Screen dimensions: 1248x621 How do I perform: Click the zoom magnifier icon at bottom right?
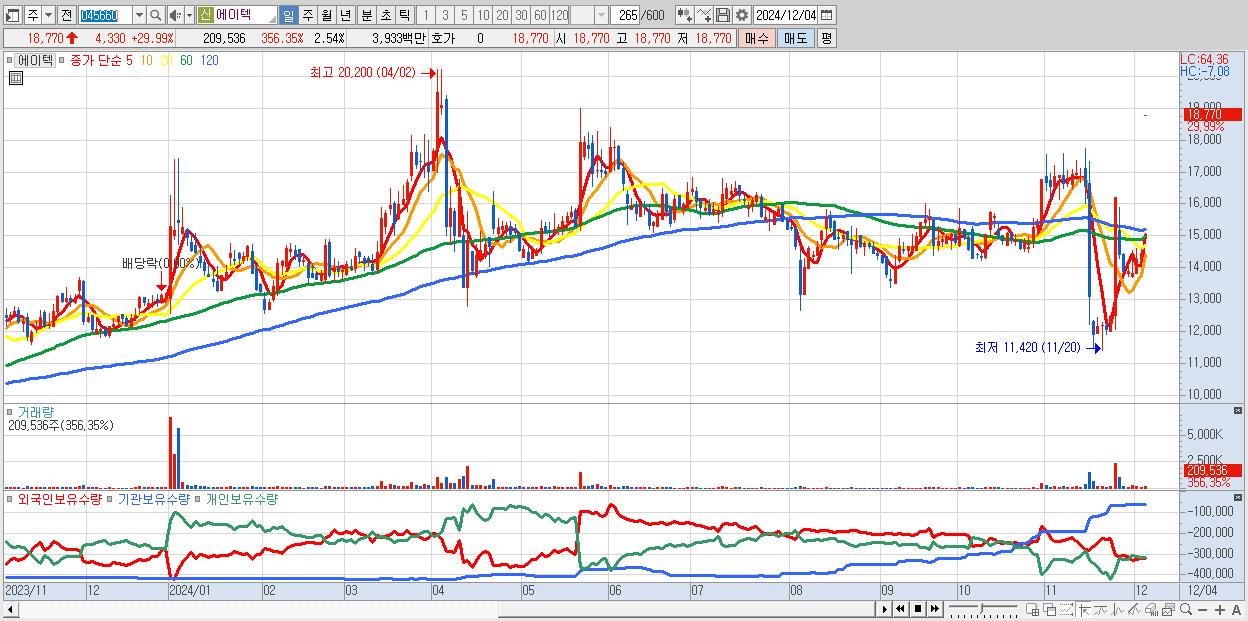(1185, 609)
